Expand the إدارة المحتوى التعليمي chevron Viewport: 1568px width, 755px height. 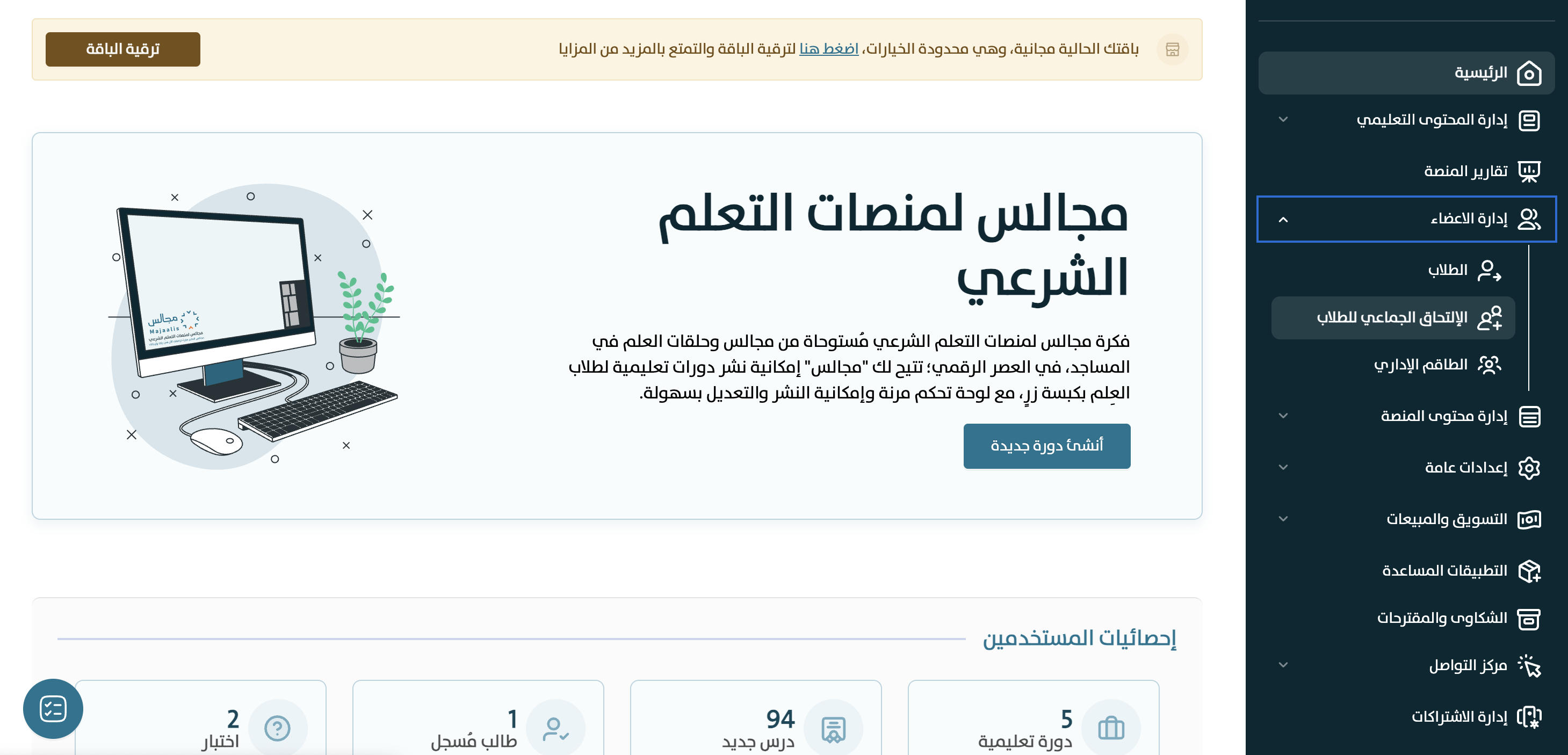(1283, 120)
